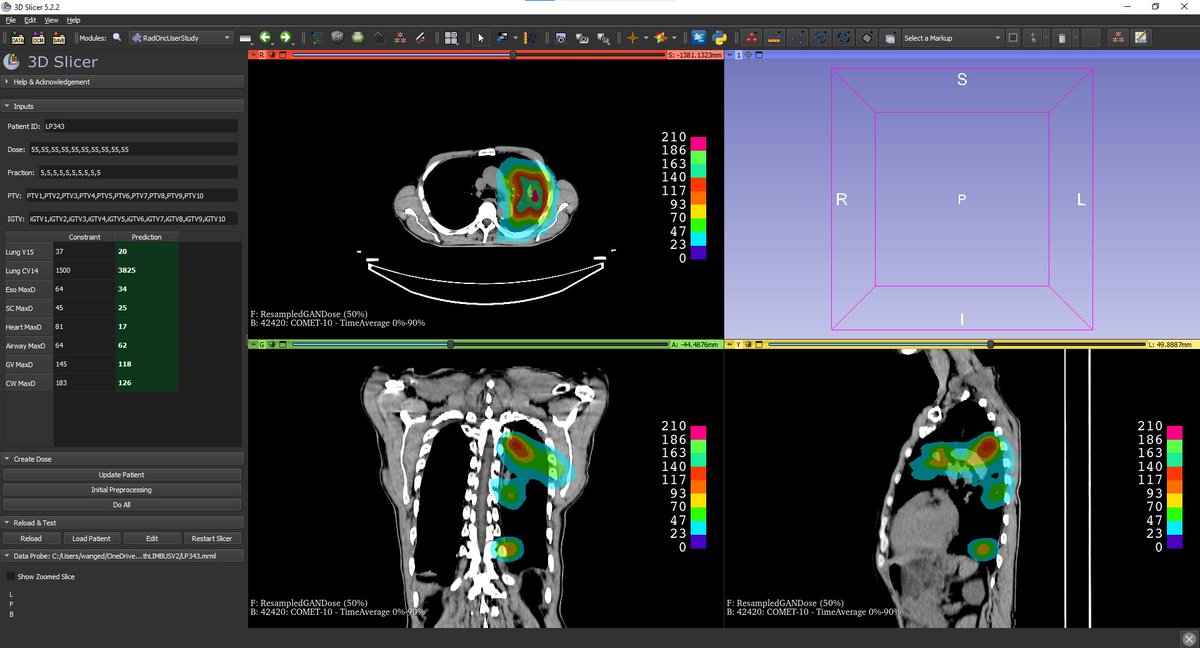Image resolution: width=1200 pixels, height=648 pixels.
Task: Collapse the Reload & Test section
Action: click(x=124, y=523)
